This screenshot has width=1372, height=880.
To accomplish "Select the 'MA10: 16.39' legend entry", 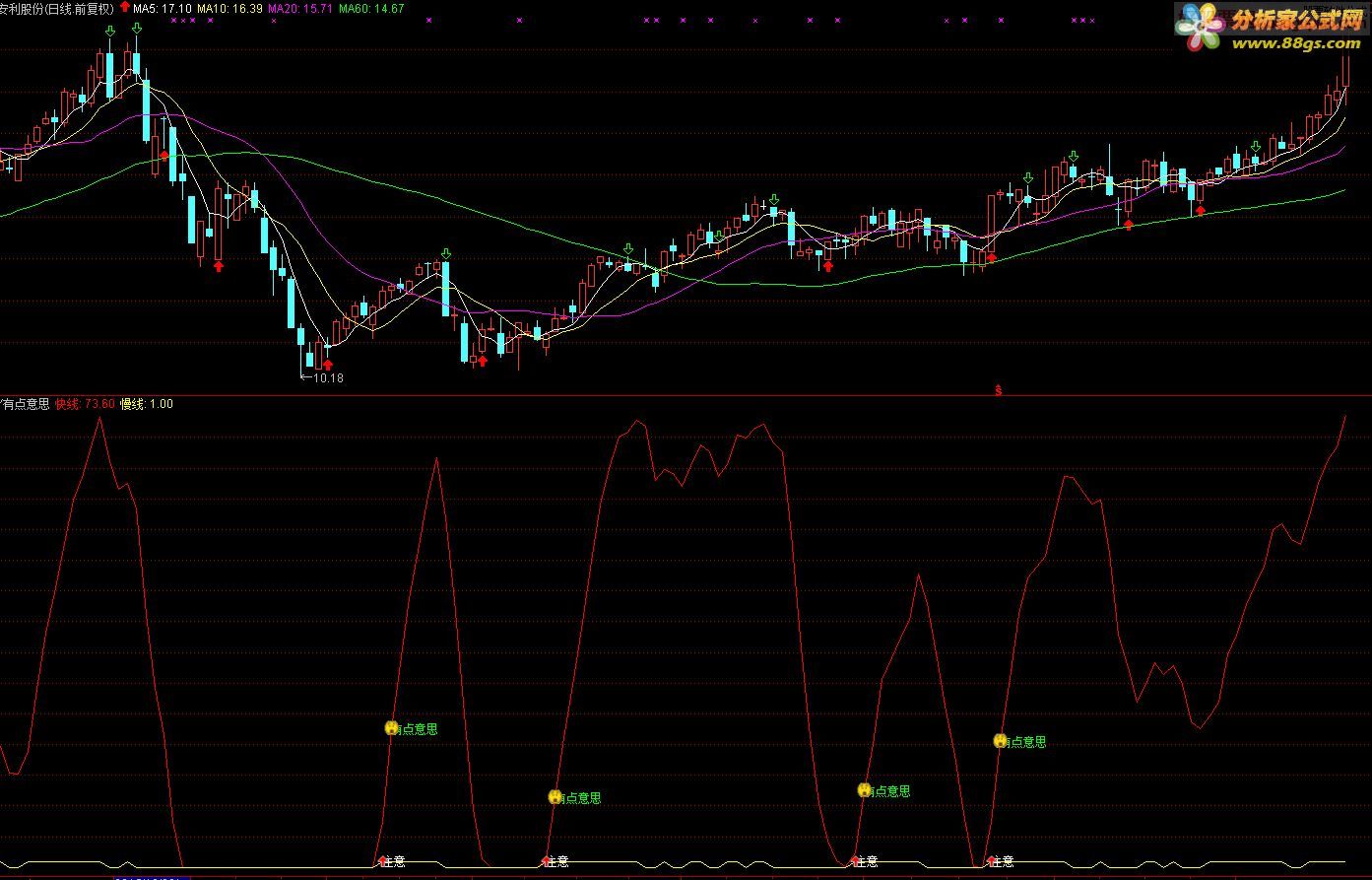I will click(229, 8).
